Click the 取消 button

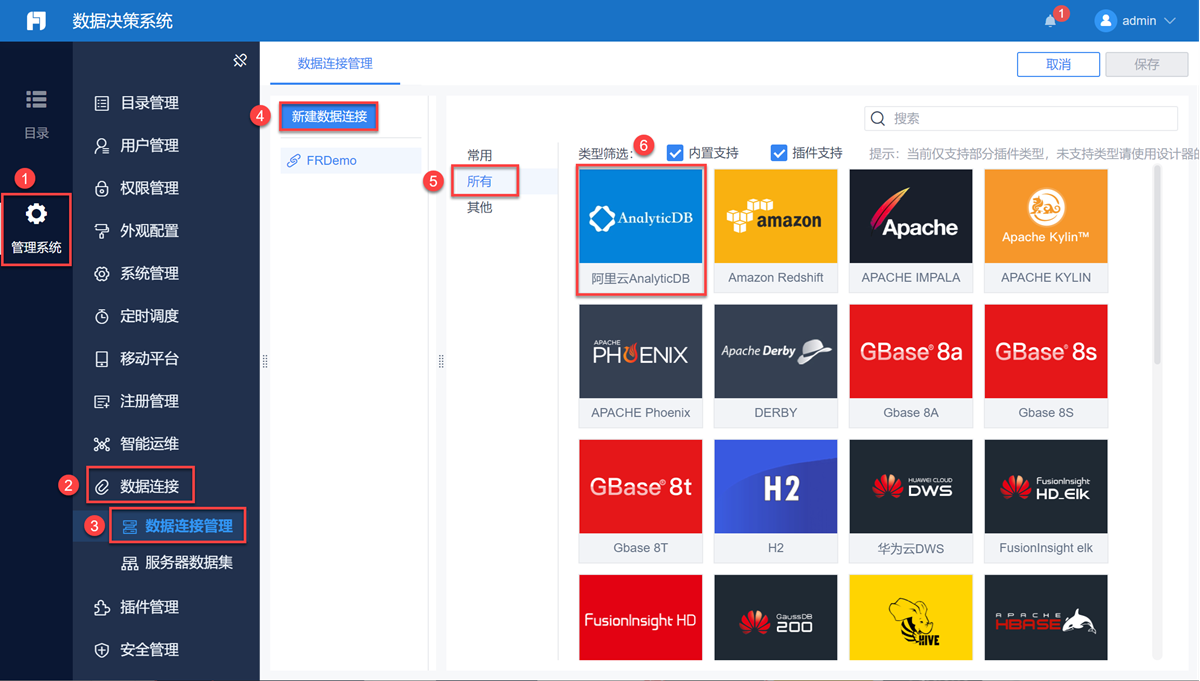(x=1058, y=64)
